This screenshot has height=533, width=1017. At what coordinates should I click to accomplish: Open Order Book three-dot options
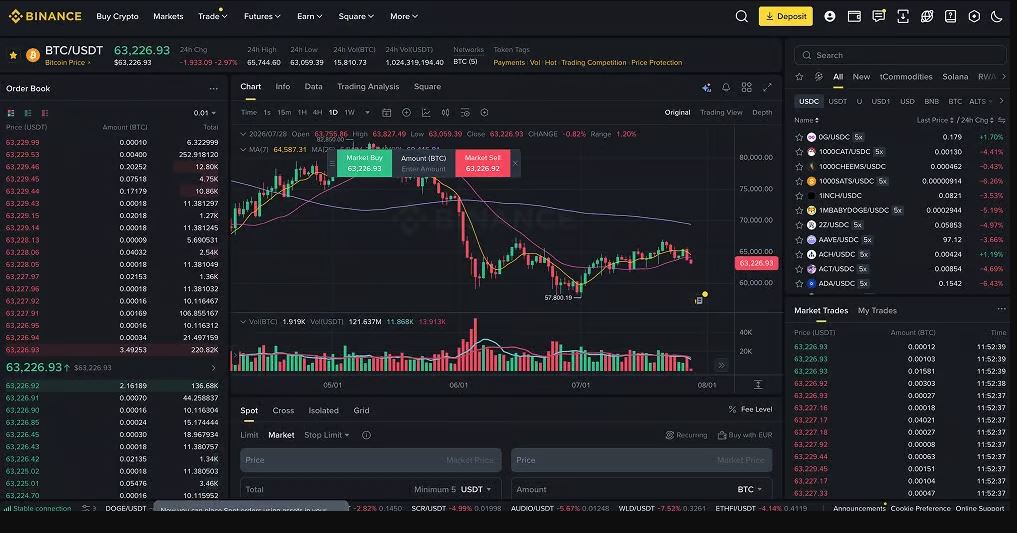tap(213, 89)
